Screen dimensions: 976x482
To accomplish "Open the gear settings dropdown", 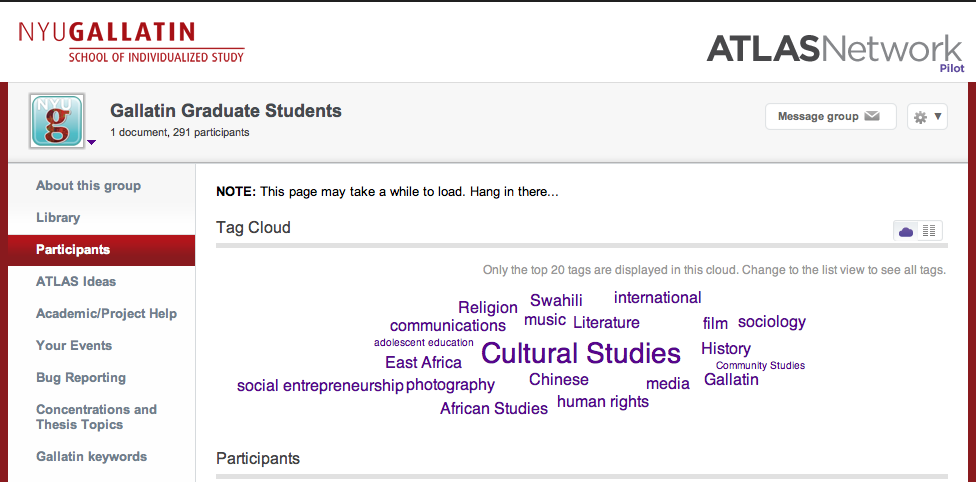I will (927, 116).
